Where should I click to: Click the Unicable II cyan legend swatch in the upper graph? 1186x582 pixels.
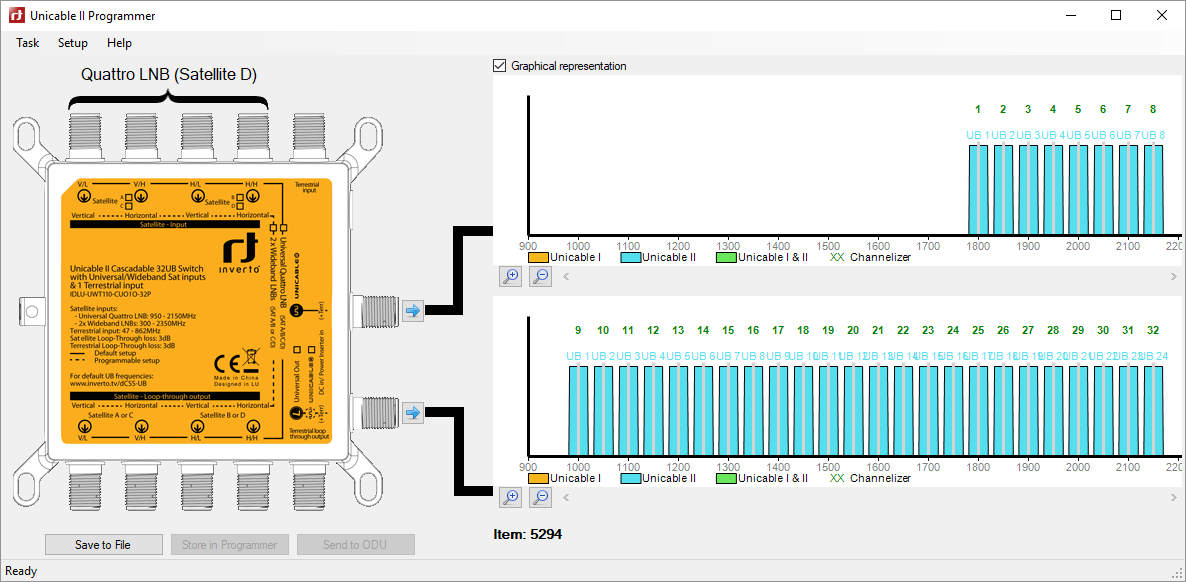630,257
